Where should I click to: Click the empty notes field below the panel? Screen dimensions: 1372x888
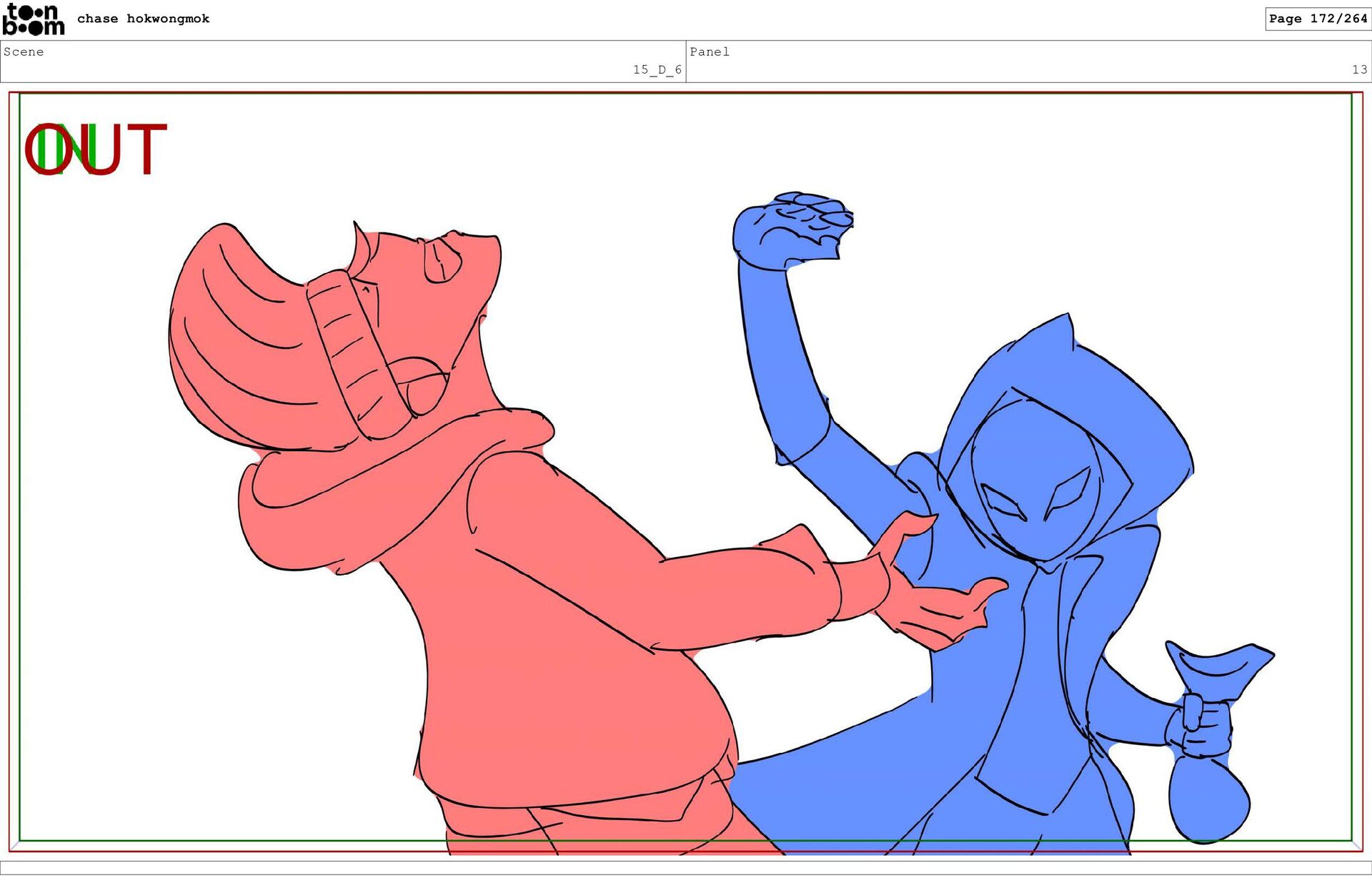pos(686,867)
